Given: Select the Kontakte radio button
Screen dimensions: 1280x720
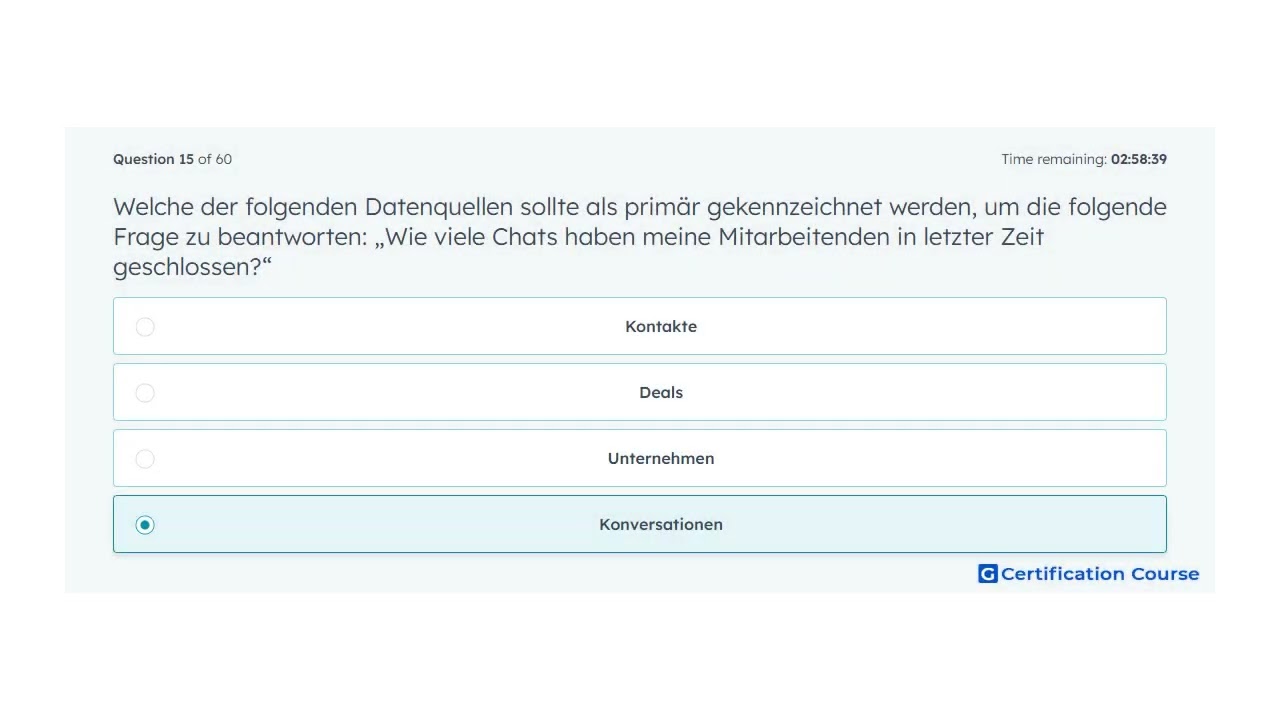Looking at the screenshot, I should click(145, 327).
